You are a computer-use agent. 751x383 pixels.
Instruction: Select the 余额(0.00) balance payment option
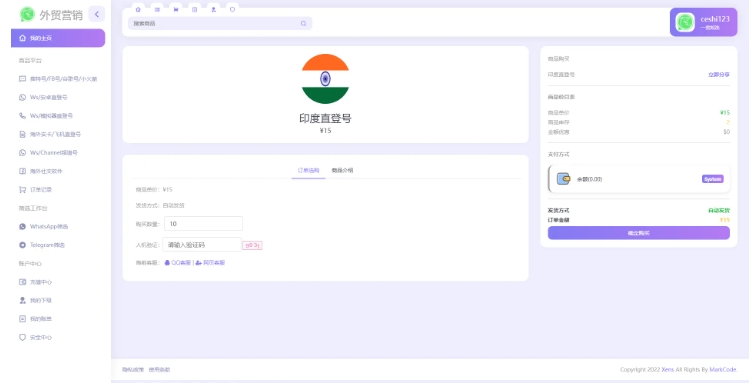point(639,179)
